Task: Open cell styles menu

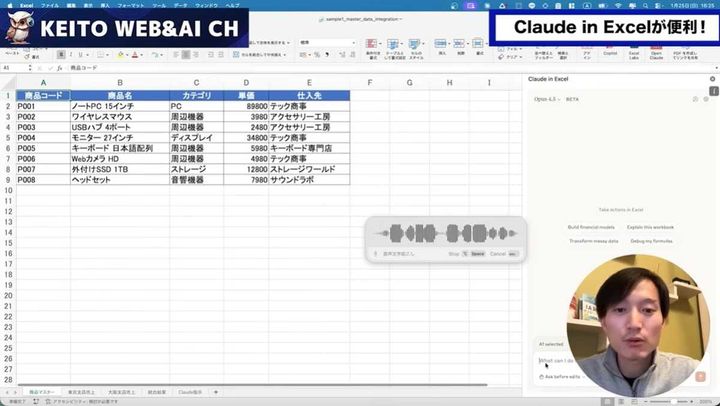Action: [x=416, y=49]
